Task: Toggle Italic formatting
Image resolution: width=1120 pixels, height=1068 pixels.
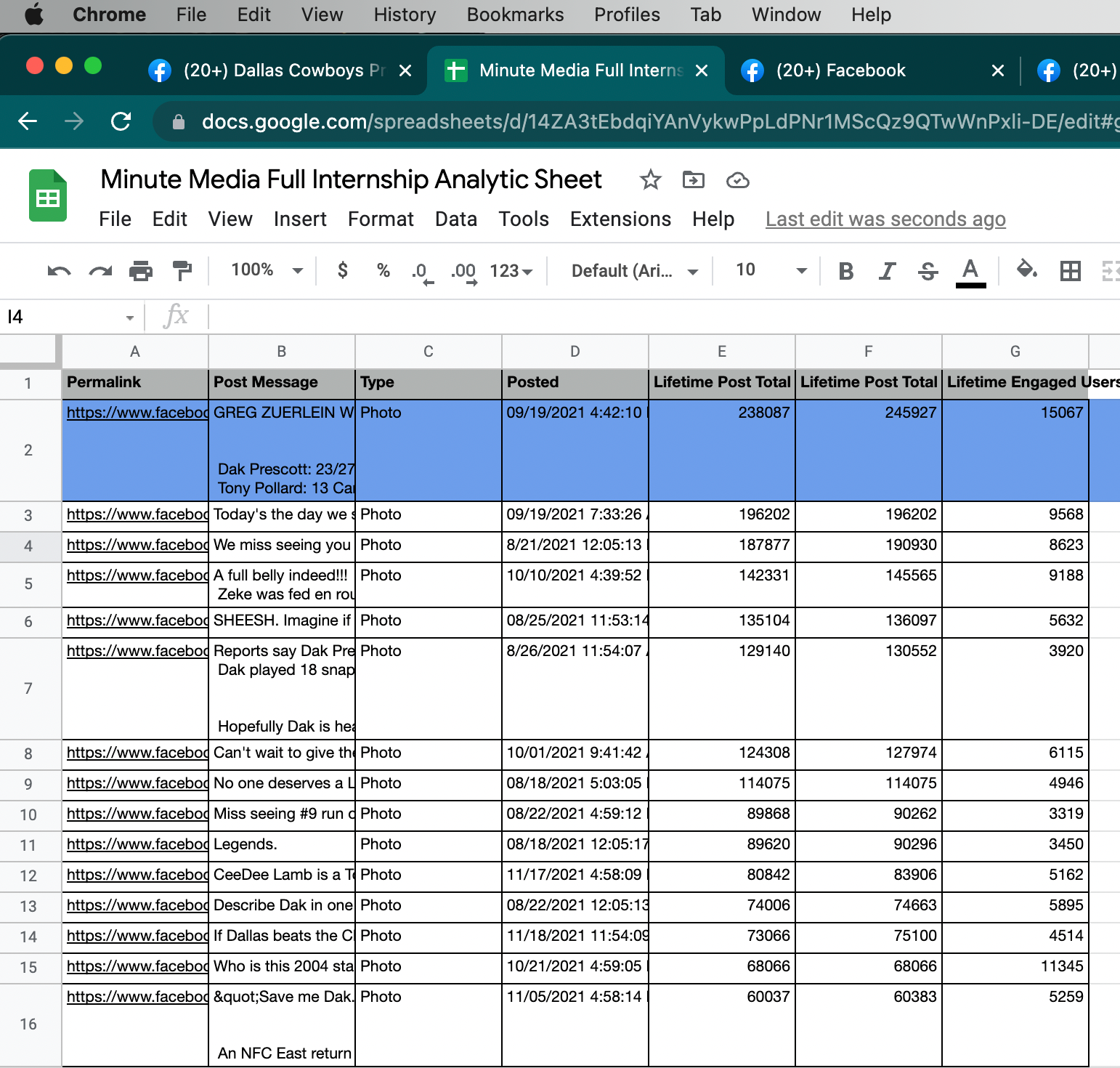Action: click(887, 271)
